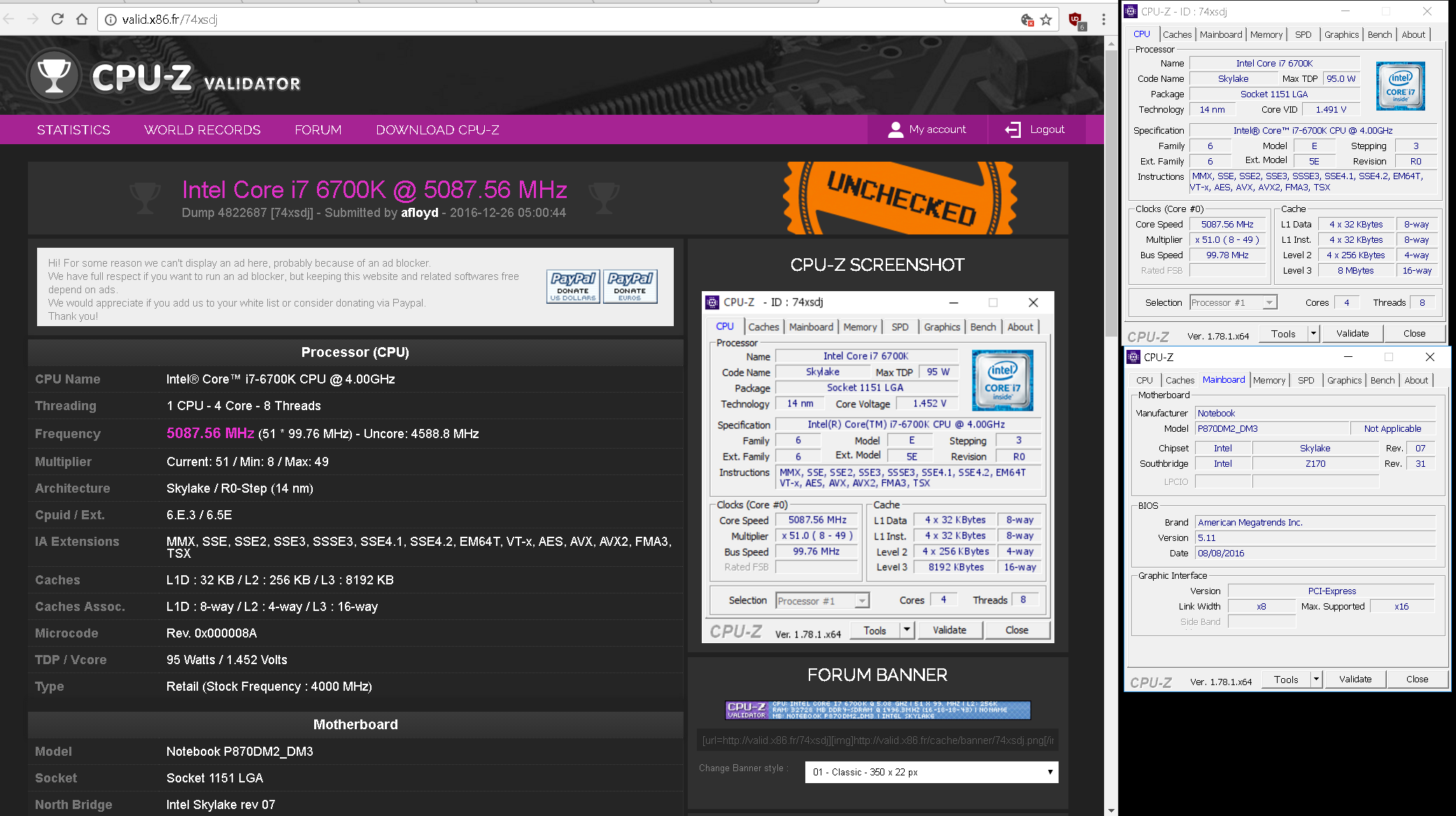Click the browser reload icon
Image resolution: width=1456 pixels, height=816 pixels.
click(57, 19)
